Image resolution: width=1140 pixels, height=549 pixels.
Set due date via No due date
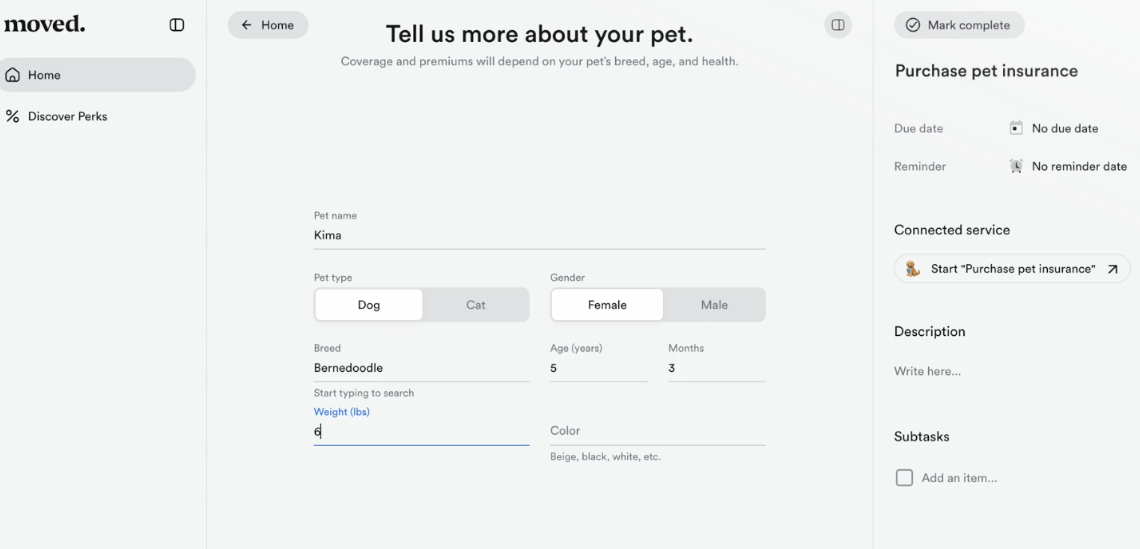(1065, 129)
